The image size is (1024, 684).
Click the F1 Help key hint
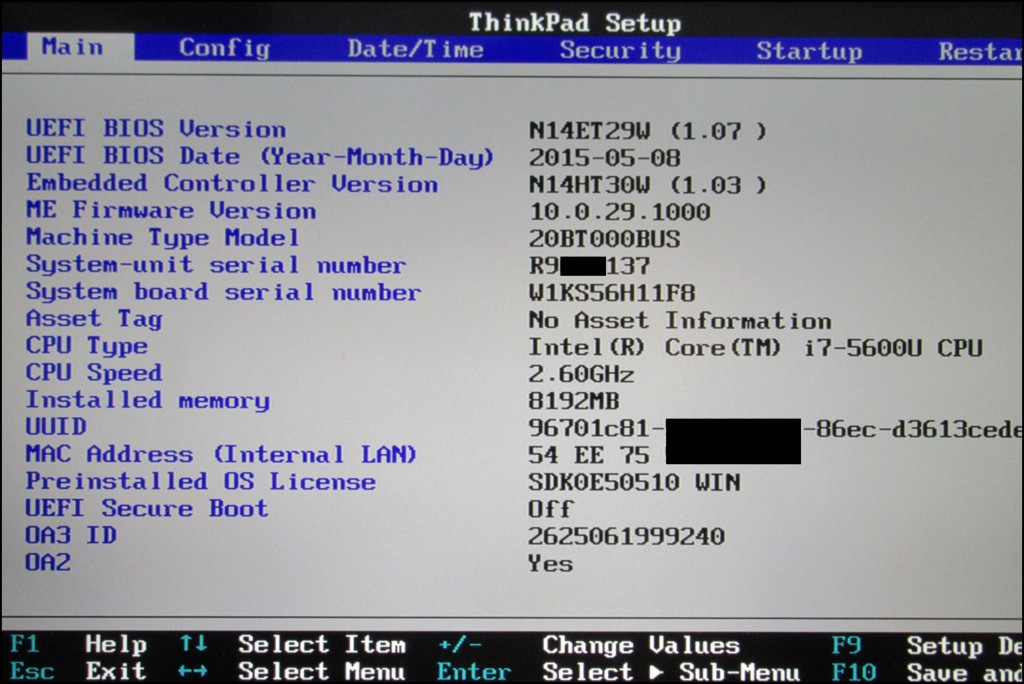pyautogui.click(x=78, y=644)
